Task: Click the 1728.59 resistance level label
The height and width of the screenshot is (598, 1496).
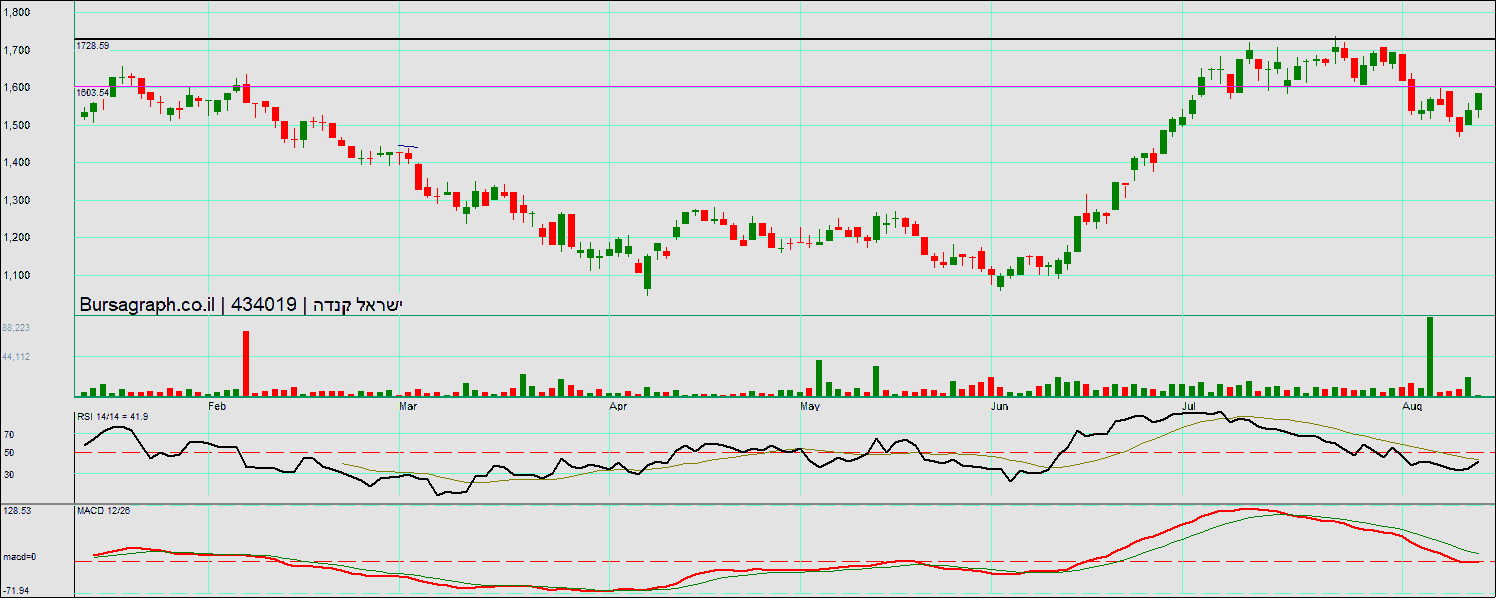Action: tap(93, 46)
